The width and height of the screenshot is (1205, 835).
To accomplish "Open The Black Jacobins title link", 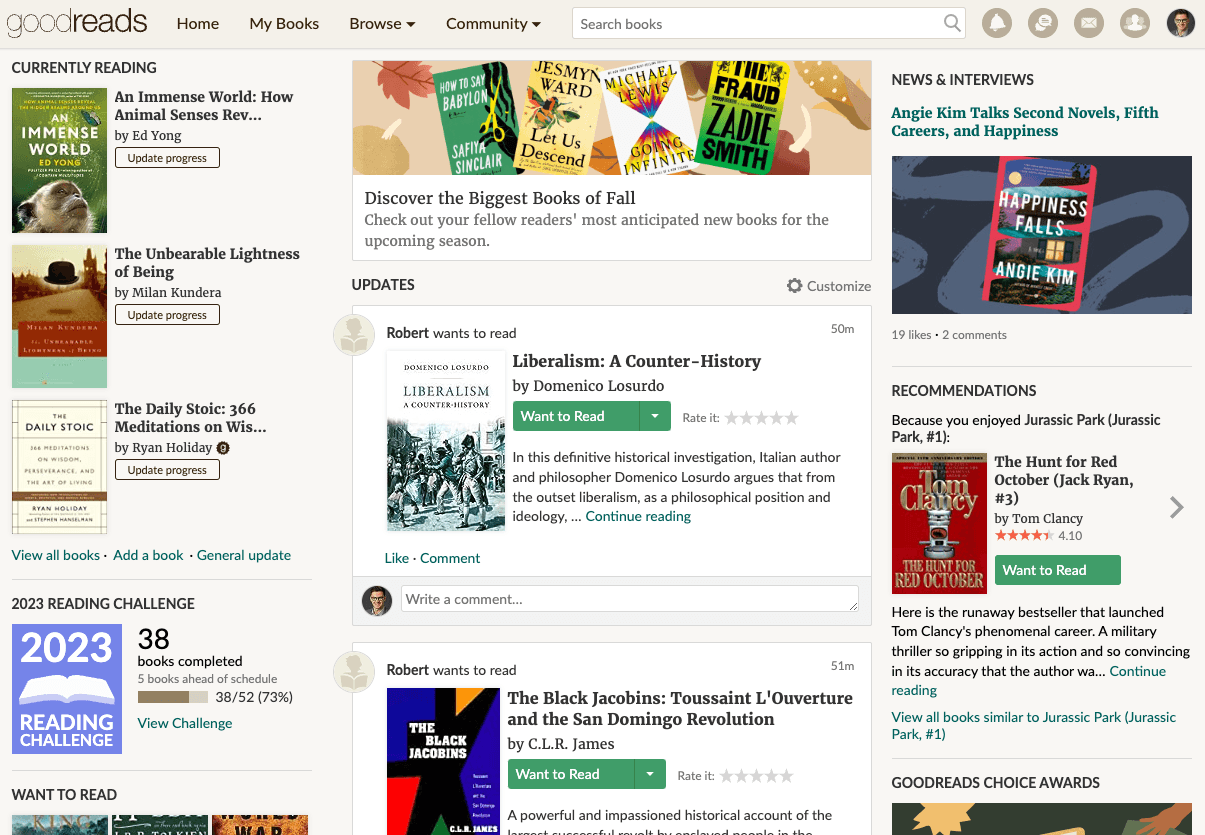I will (x=680, y=708).
